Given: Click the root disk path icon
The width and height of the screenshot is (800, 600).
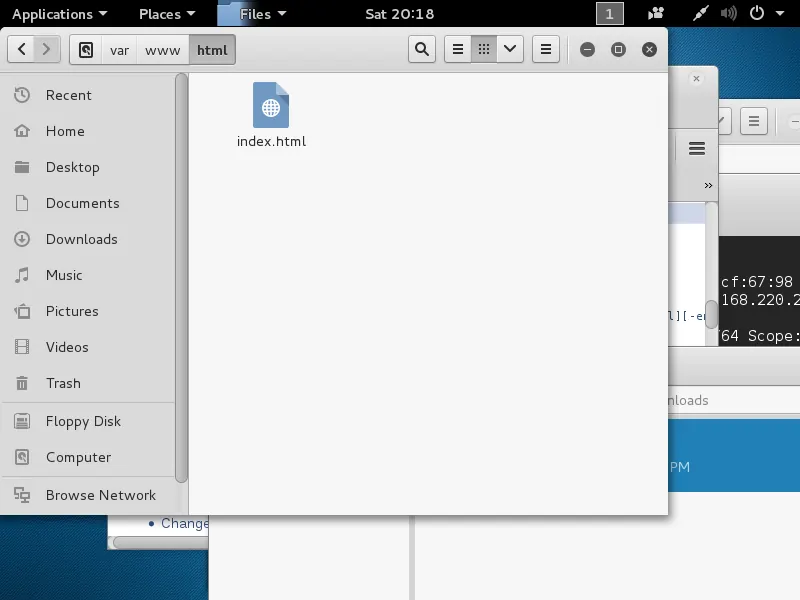Looking at the screenshot, I should click(x=86, y=50).
